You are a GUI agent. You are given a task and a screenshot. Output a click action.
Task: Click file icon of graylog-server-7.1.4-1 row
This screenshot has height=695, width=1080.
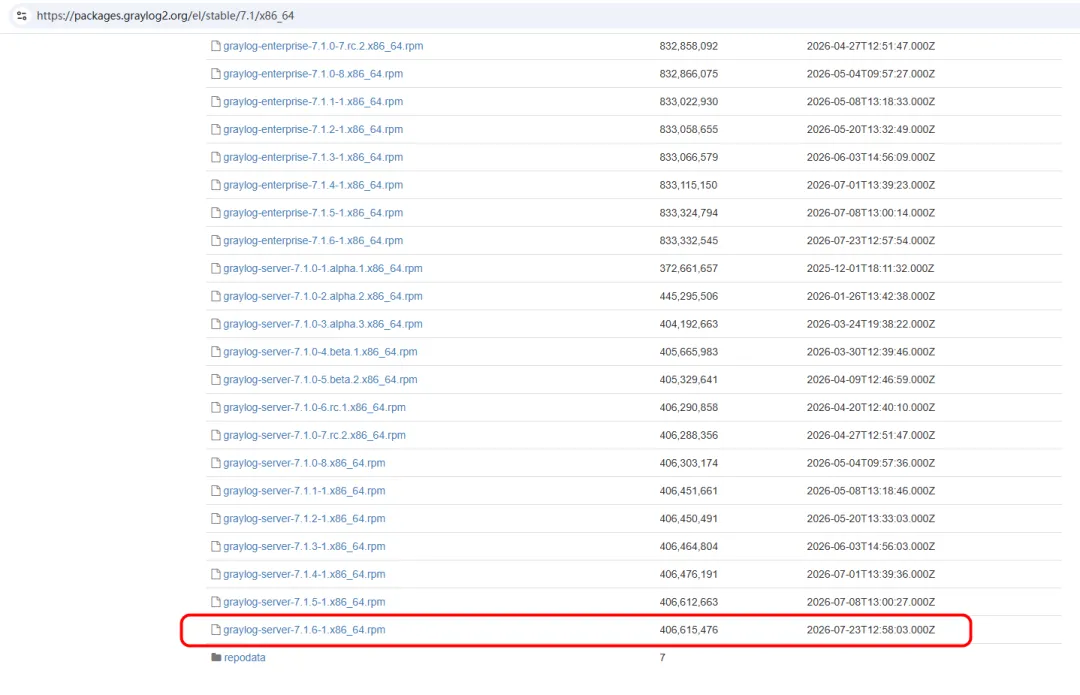[216, 574]
